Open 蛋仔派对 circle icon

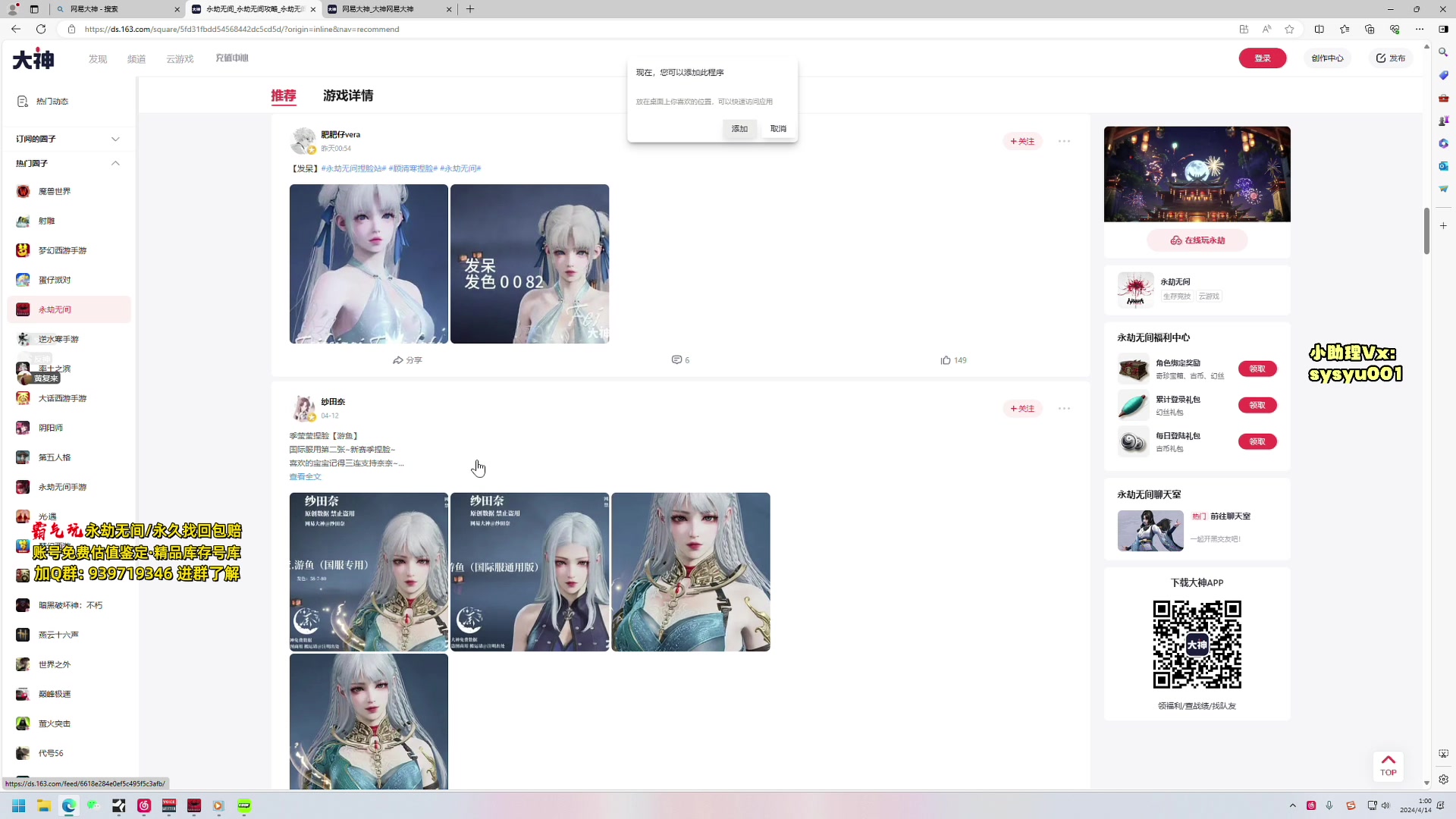click(x=23, y=280)
